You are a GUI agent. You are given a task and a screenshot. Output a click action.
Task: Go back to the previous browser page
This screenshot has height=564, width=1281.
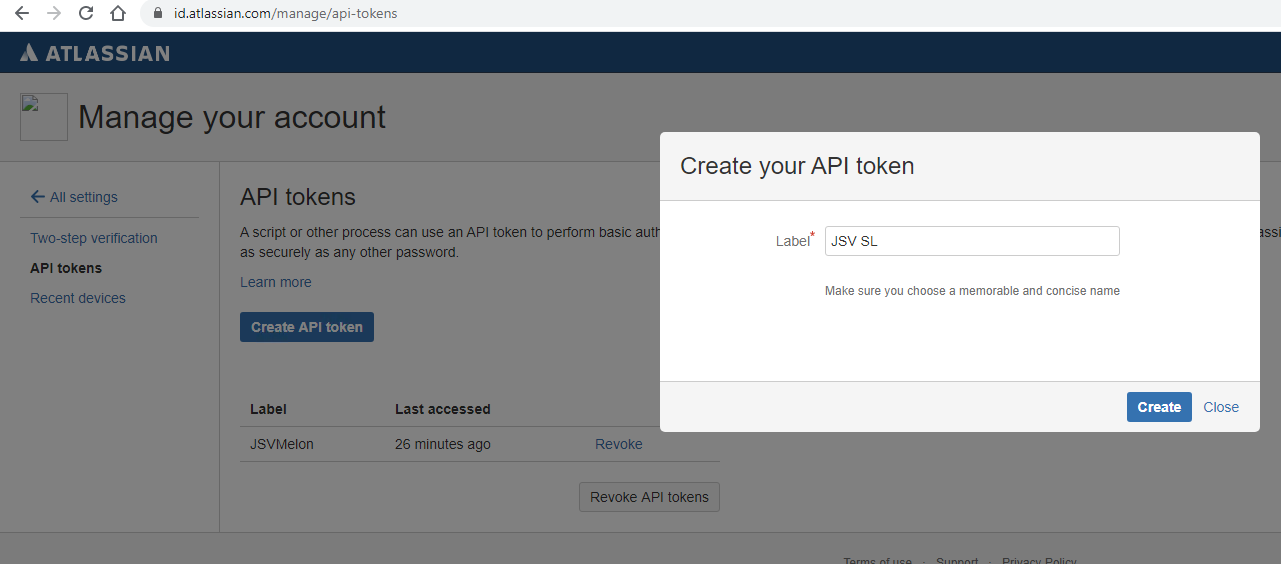(x=22, y=14)
